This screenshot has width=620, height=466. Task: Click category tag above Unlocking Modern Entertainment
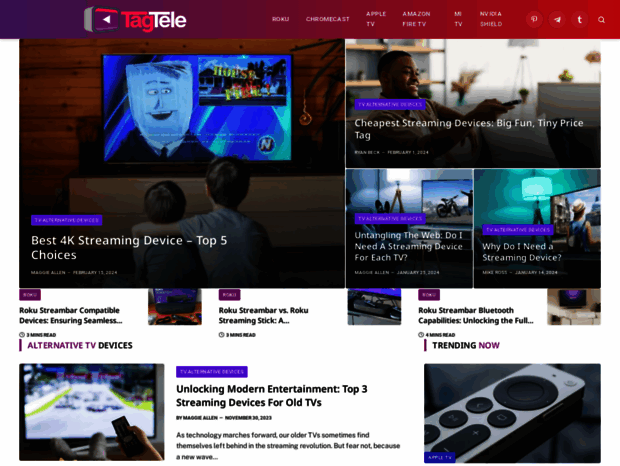(212, 372)
